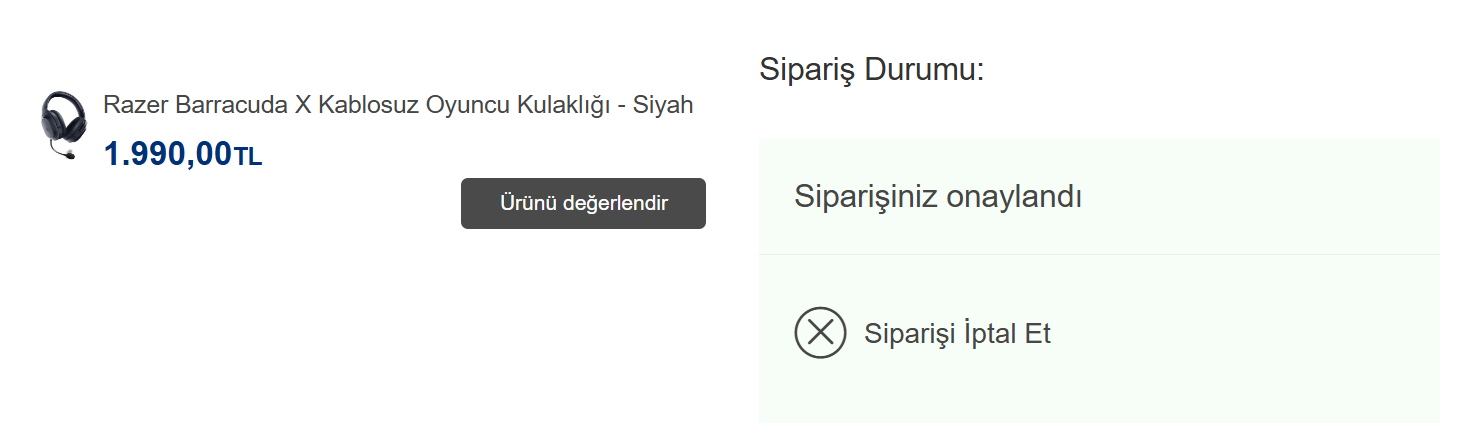The image size is (1474, 440).
Task: Open the Razer Barracuda X product title
Action: pos(398,105)
